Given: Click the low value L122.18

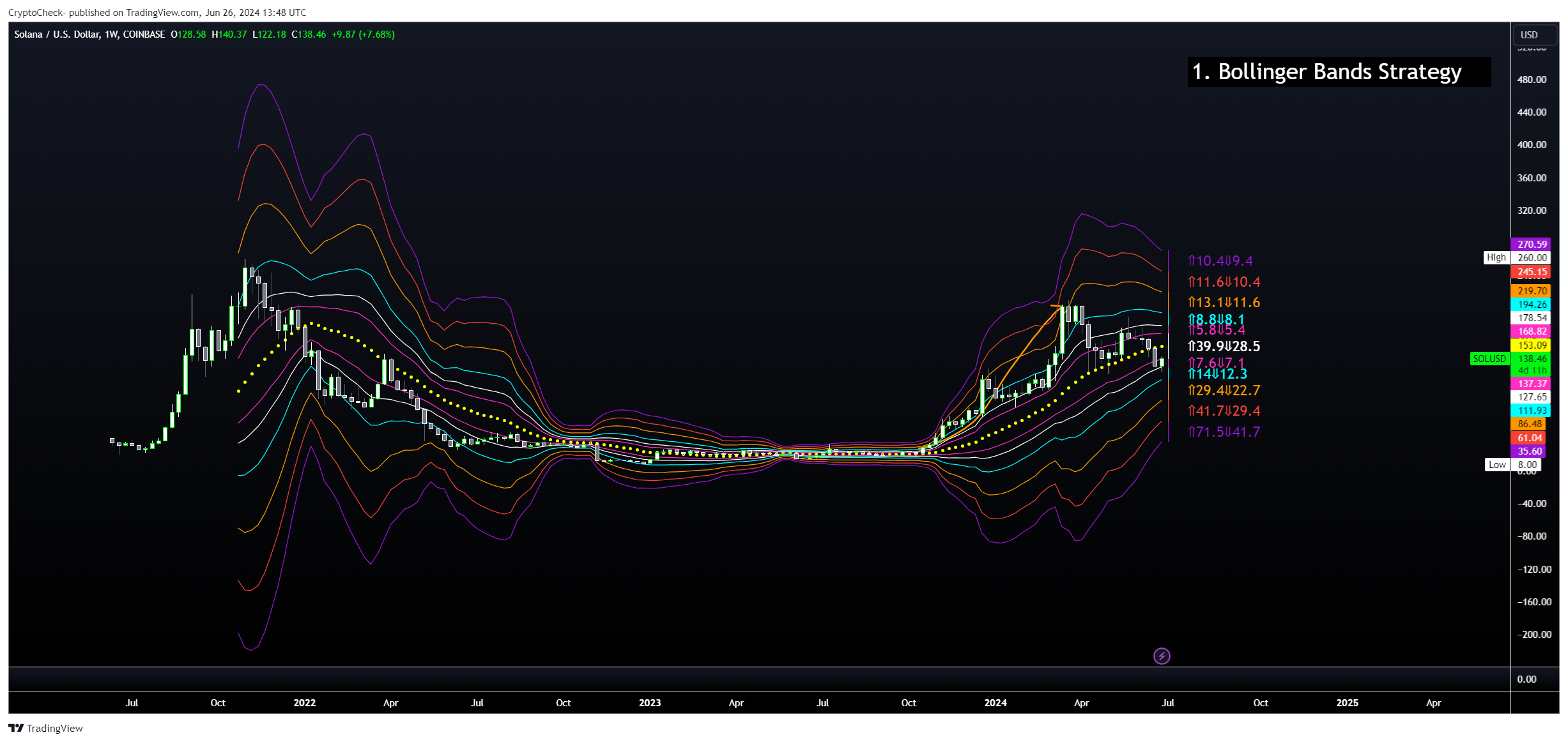Looking at the screenshot, I should pyautogui.click(x=269, y=34).
